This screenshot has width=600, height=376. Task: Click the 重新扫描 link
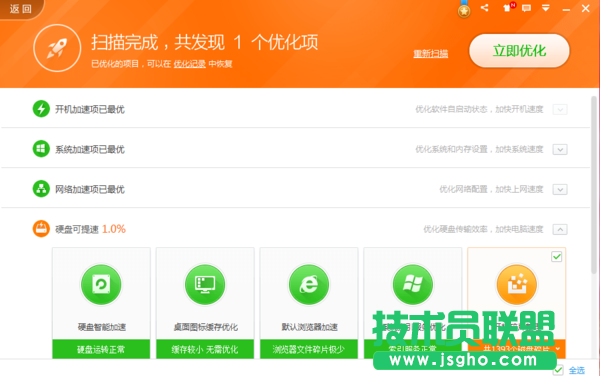430,54
